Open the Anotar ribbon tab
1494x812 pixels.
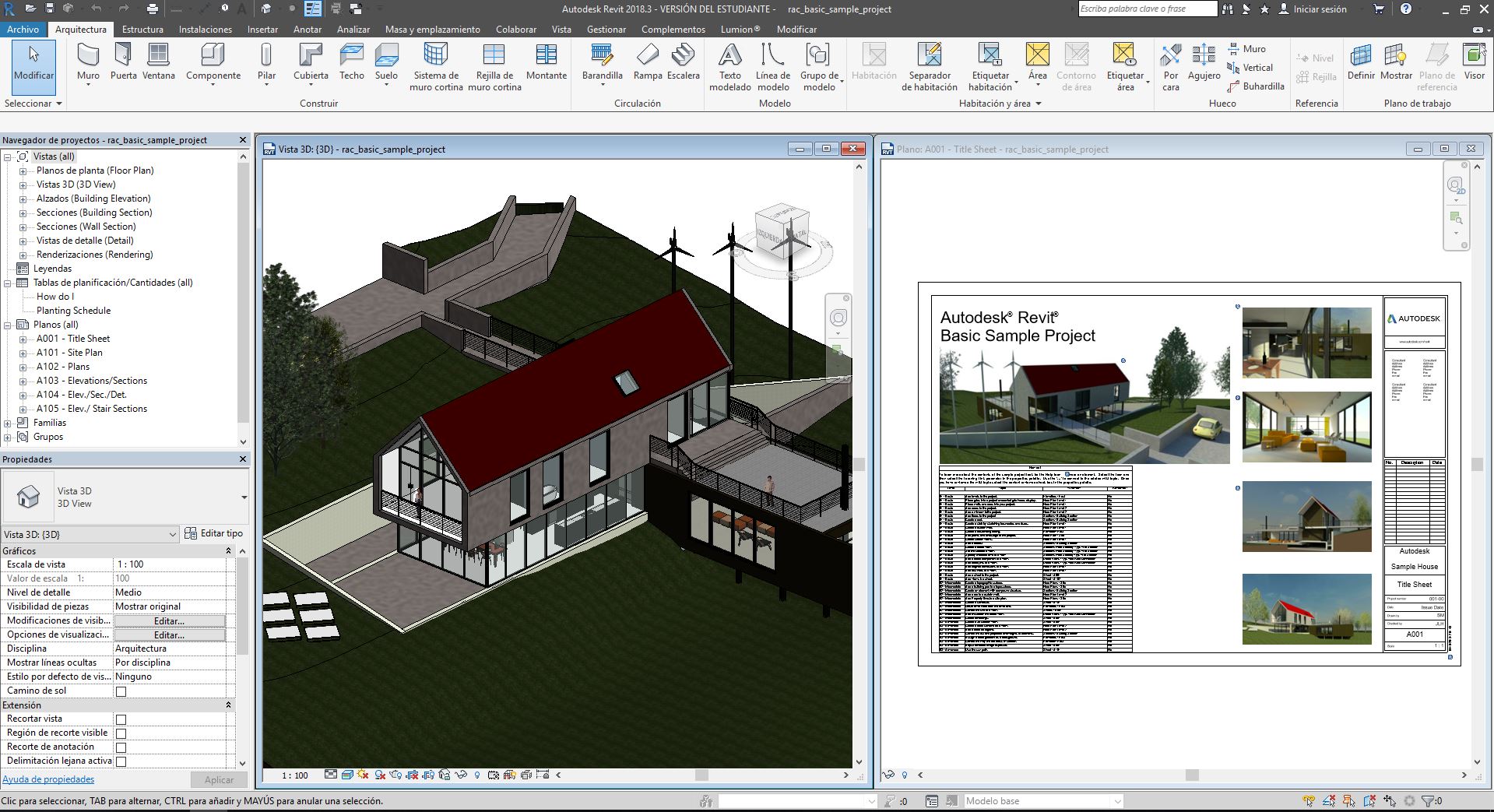[x=308, y=30]
